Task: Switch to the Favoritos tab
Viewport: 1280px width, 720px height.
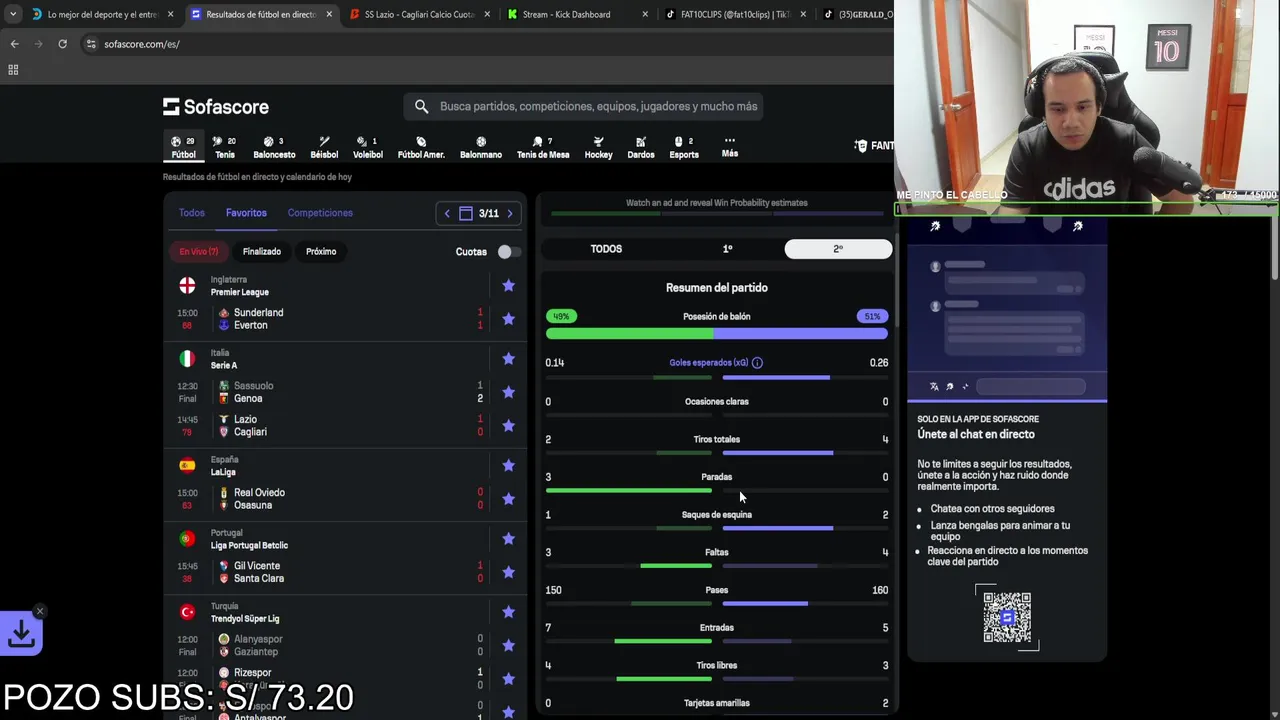Action: (x=246, y=213)
